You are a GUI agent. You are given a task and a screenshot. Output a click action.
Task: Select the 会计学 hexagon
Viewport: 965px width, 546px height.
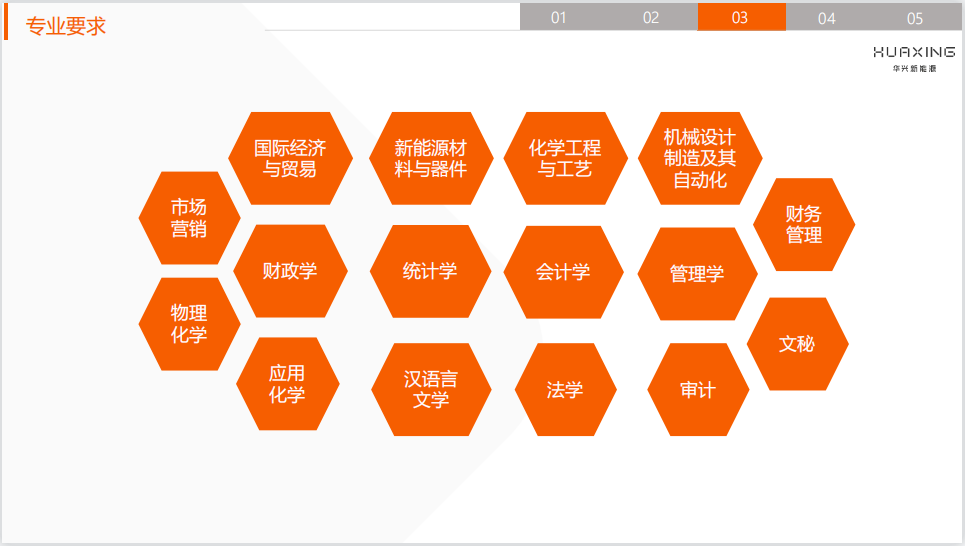pyautogui.click(x=563, y=272)
